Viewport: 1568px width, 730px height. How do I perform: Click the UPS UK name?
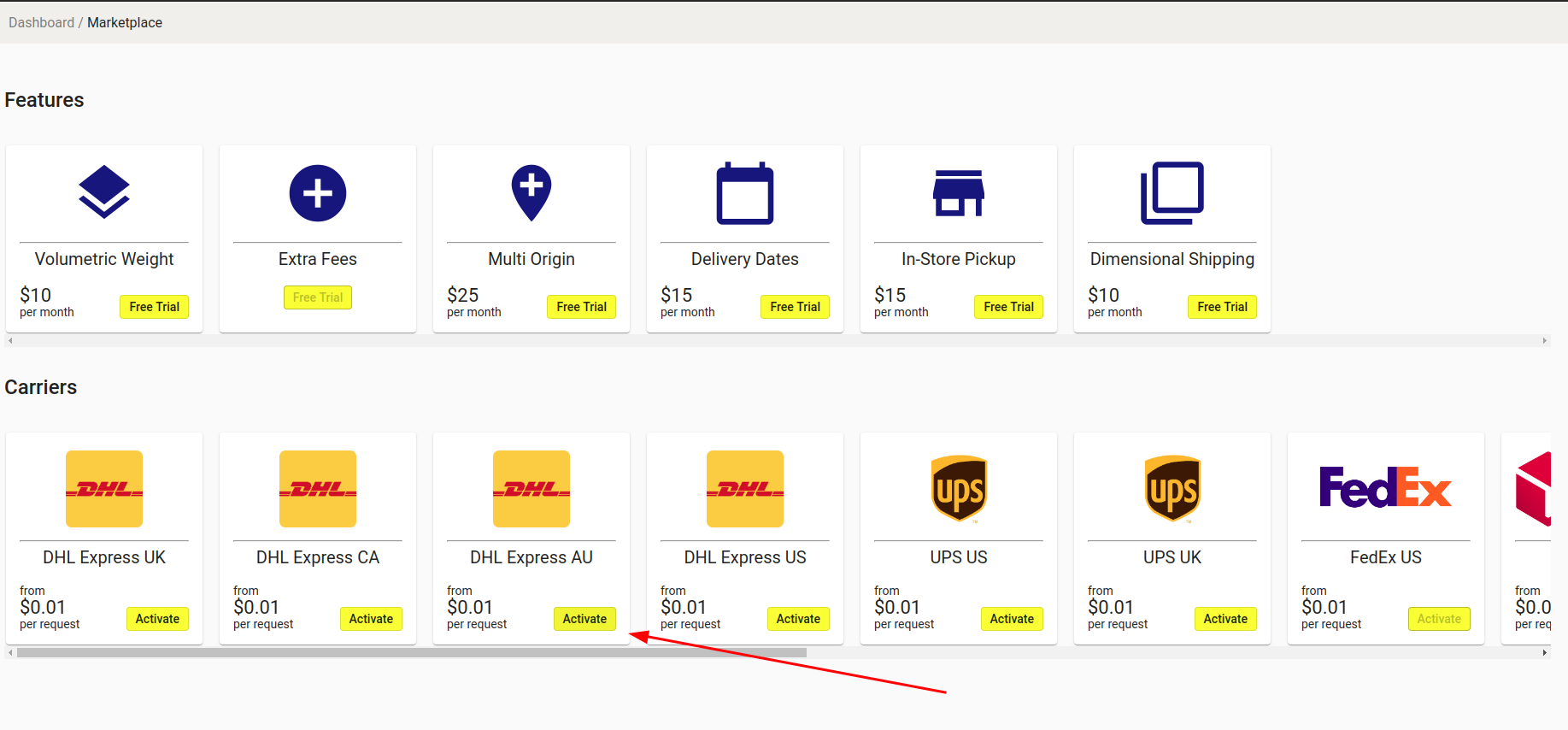[1172, 557]
